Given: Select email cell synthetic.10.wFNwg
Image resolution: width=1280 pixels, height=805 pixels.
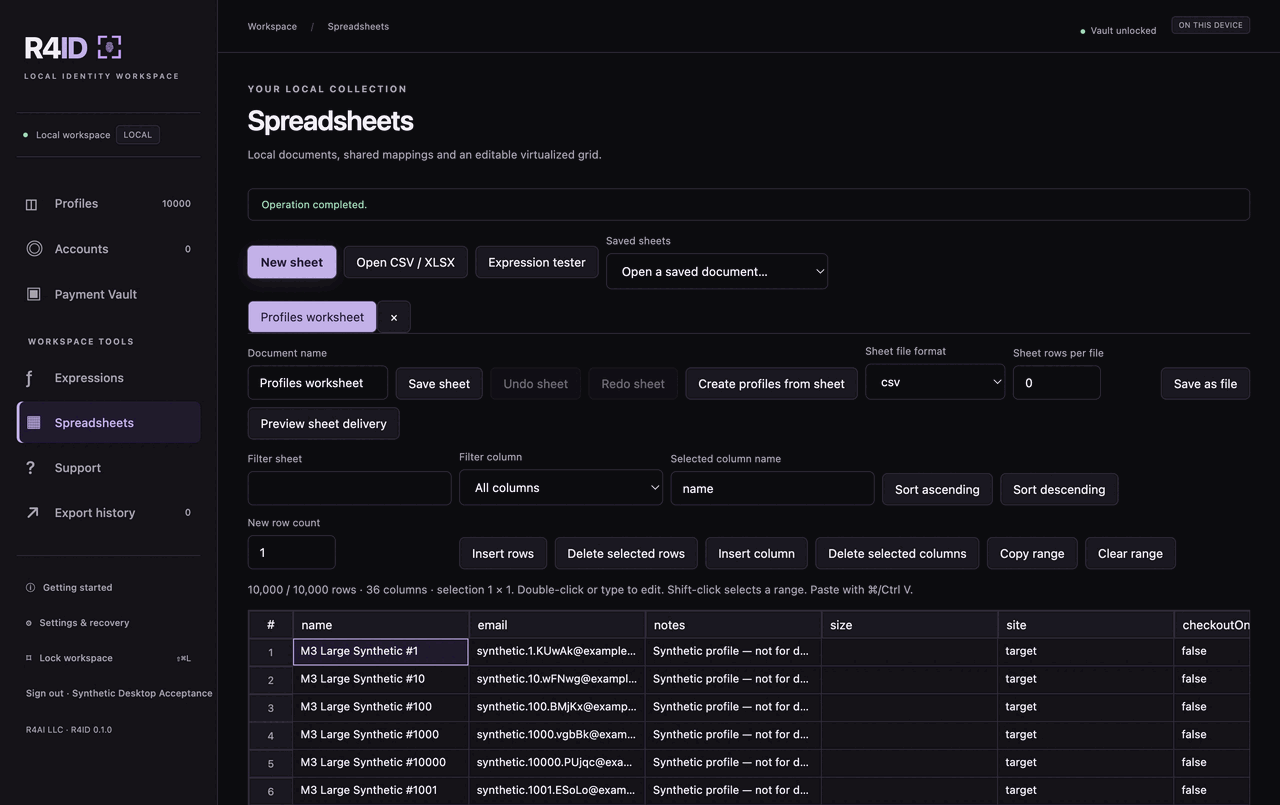Looking at the screenshot, I should [x=557, y=679].
